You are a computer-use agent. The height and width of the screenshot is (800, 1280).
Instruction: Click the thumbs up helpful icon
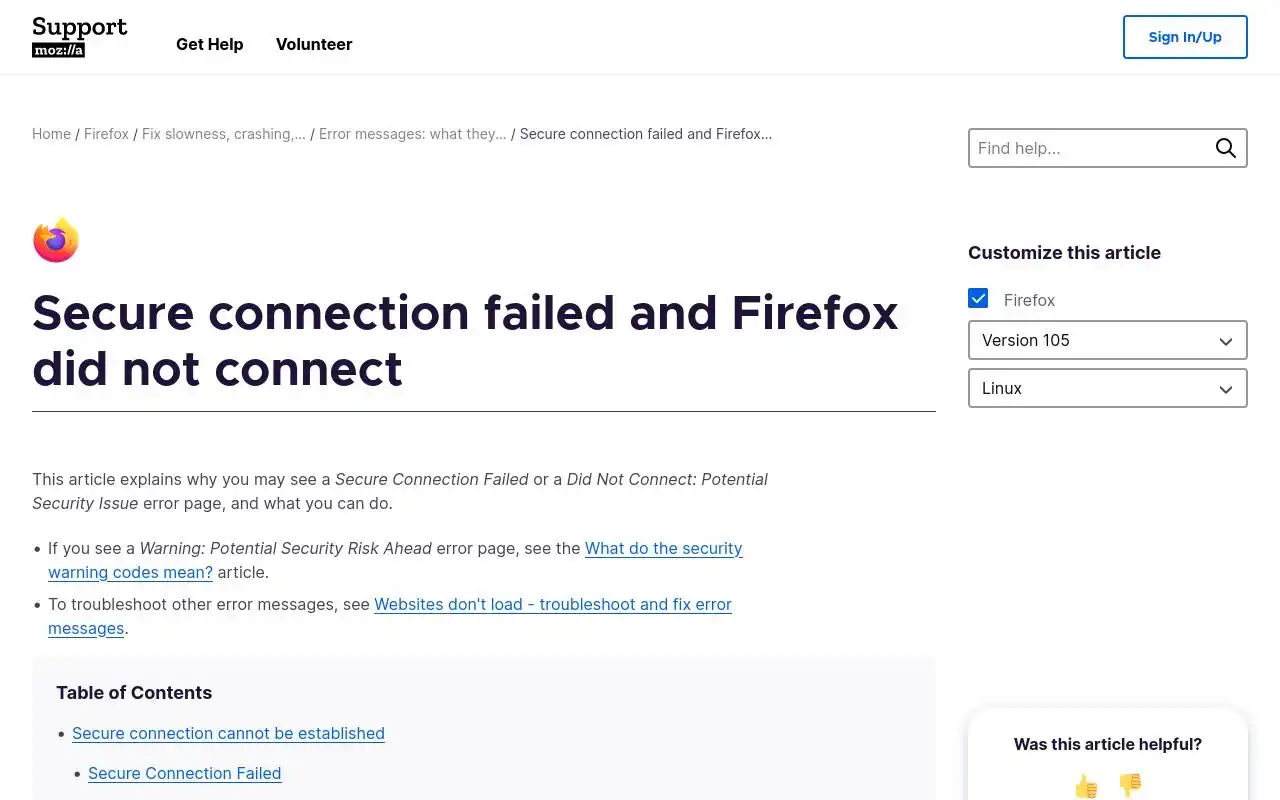tap(1086, 786)
